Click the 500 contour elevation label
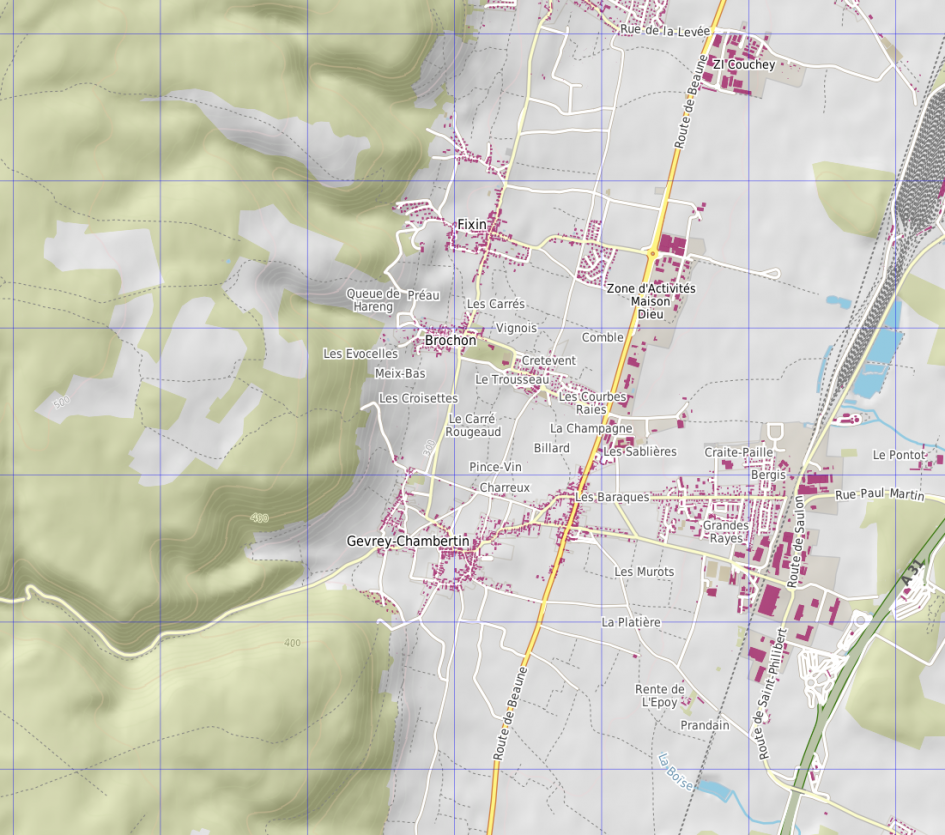The height and width of the screenshot is (835, 945). tap(62, 402)
